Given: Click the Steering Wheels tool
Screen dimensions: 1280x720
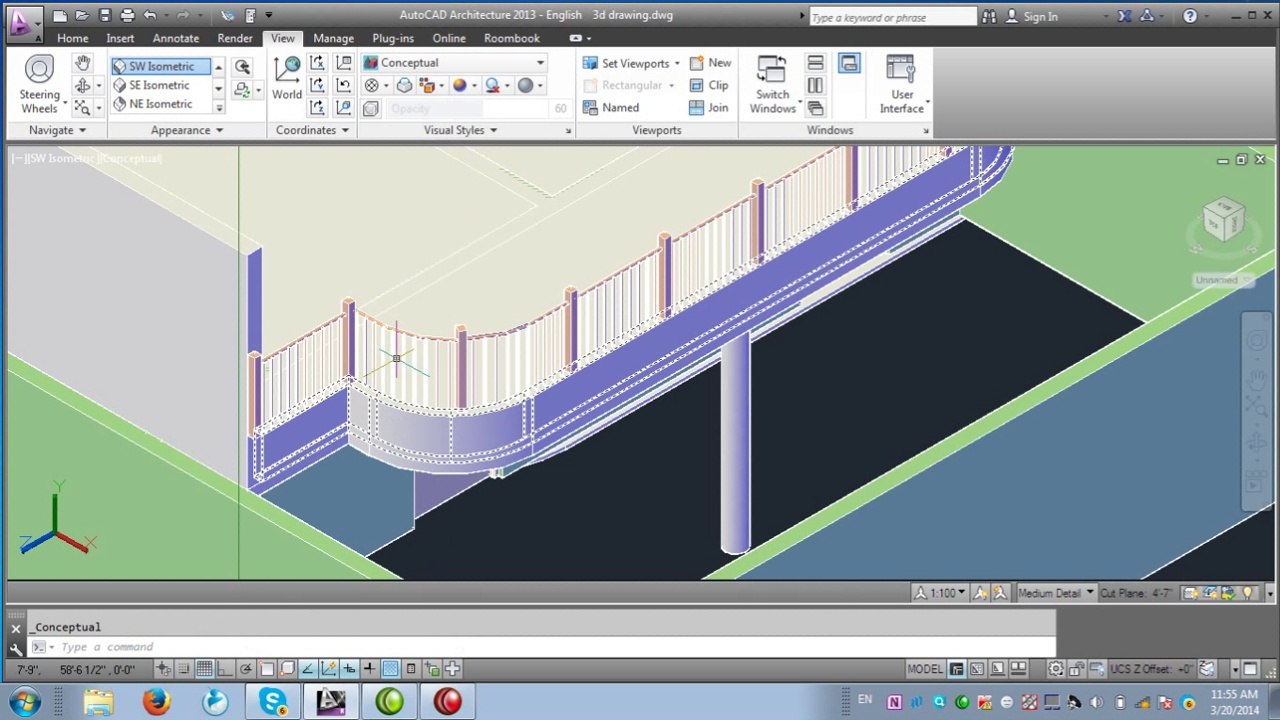Looking at the screenshot, I should (x=39, y=85).
